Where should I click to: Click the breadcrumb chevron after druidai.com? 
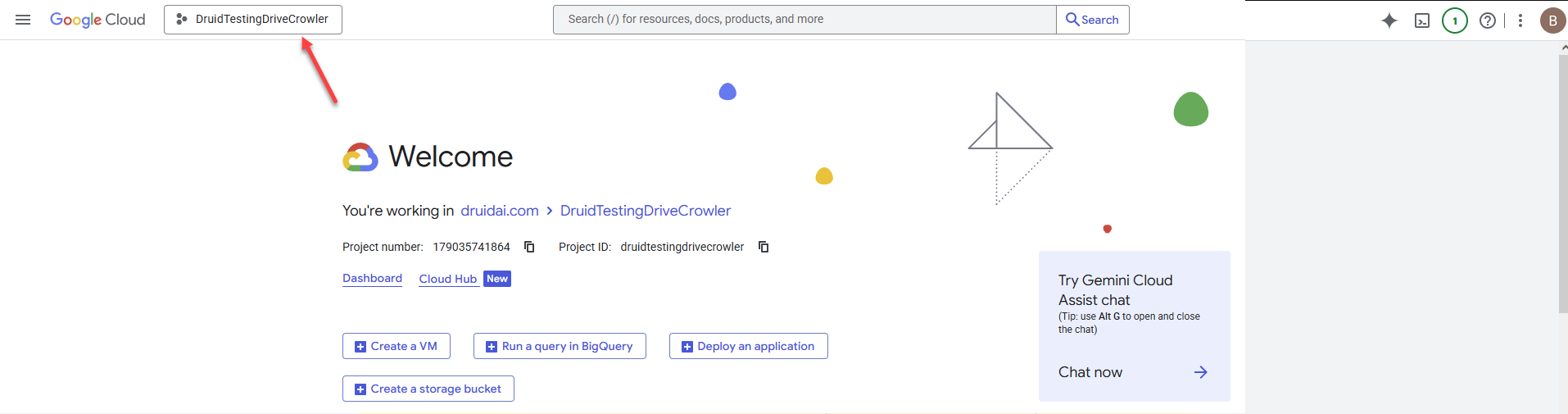point(550,211)
